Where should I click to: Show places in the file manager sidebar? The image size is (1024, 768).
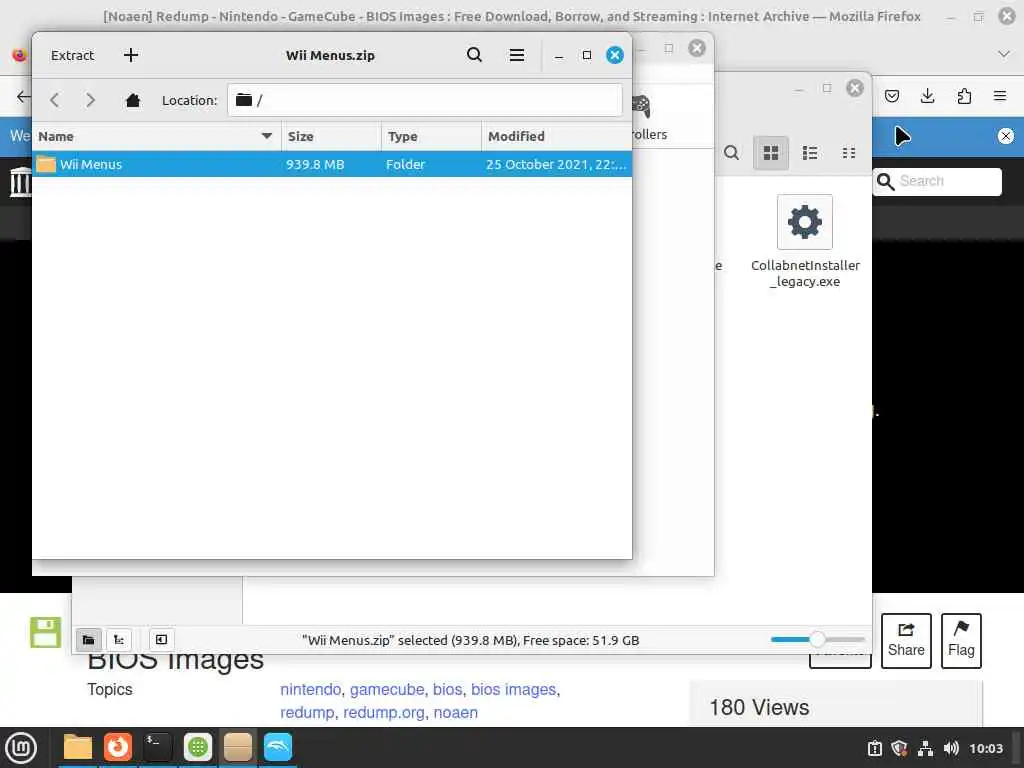click(89, 640)
